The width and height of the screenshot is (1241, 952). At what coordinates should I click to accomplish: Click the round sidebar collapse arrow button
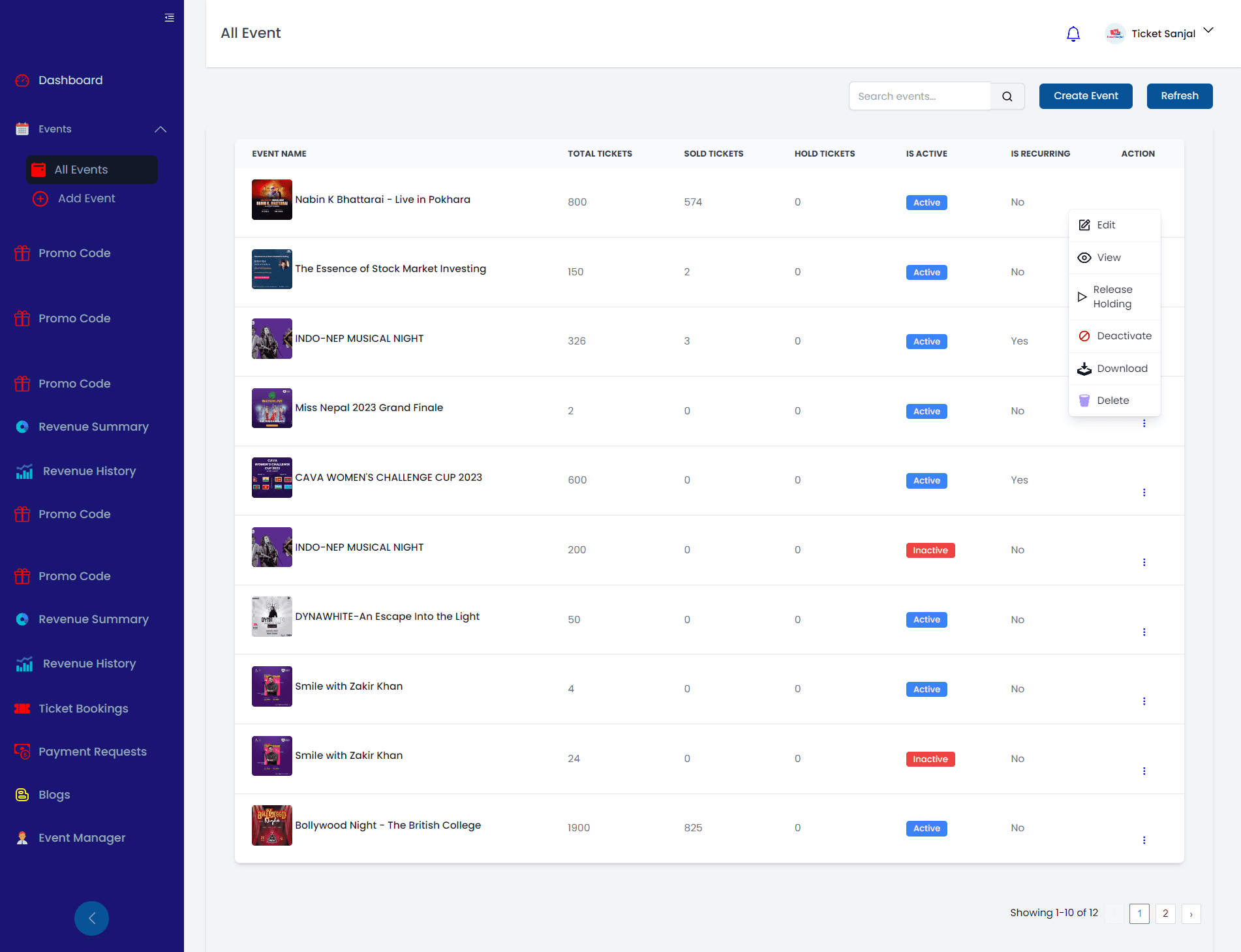pos(91,918)
